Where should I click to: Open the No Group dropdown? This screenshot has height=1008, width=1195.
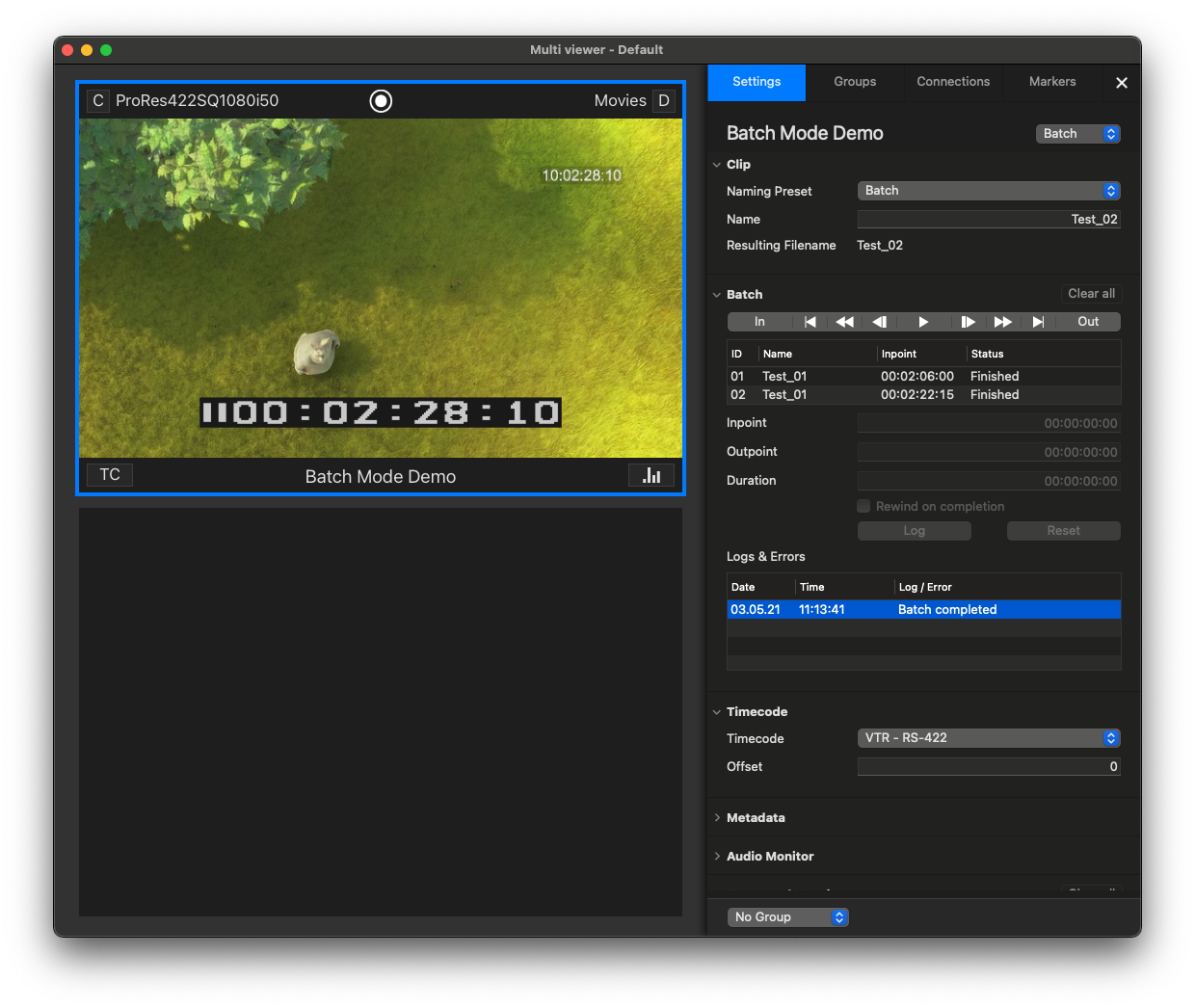788,917
